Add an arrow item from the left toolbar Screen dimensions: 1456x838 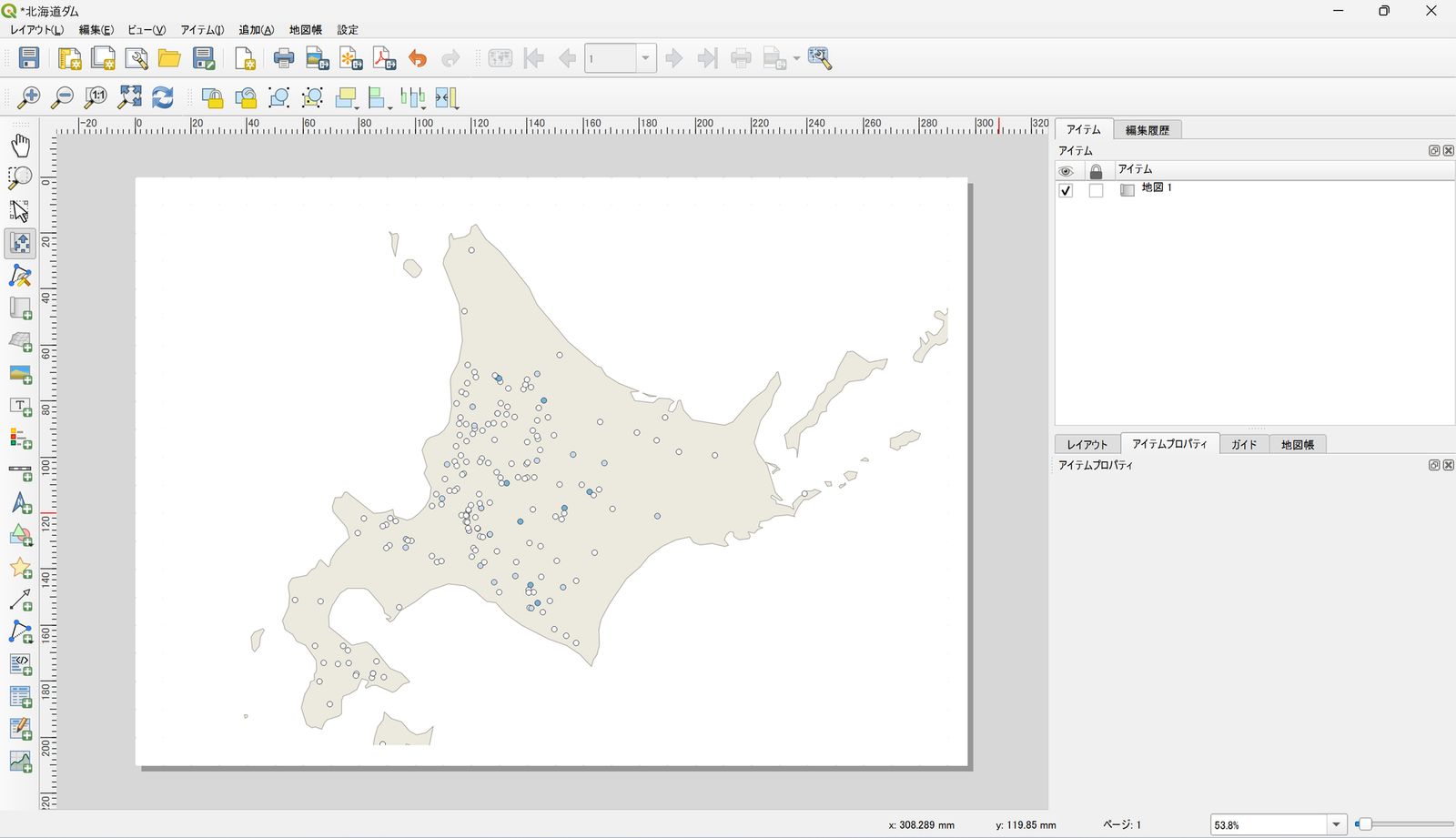20,601
